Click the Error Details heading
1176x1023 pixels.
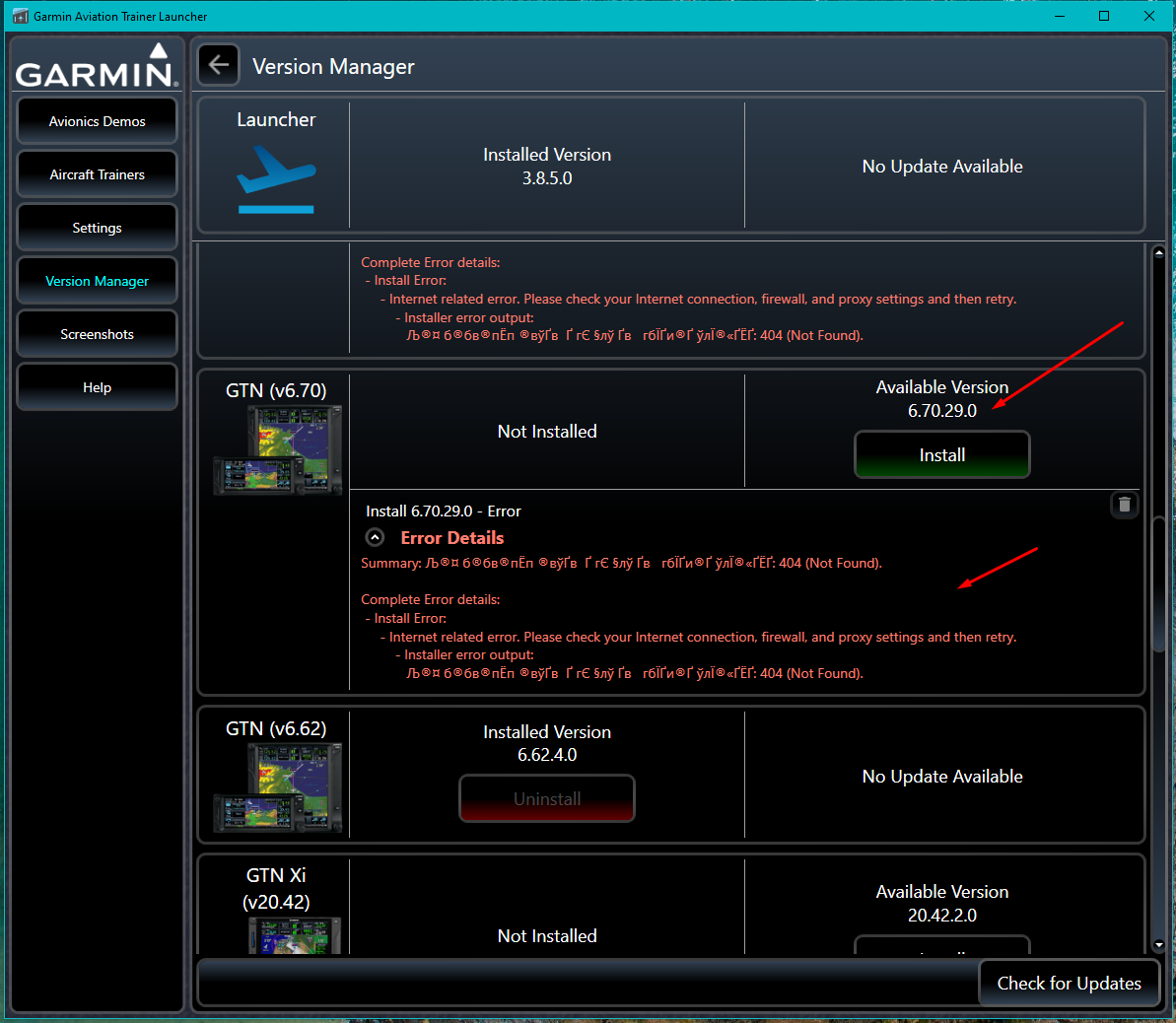click(452, 538)
